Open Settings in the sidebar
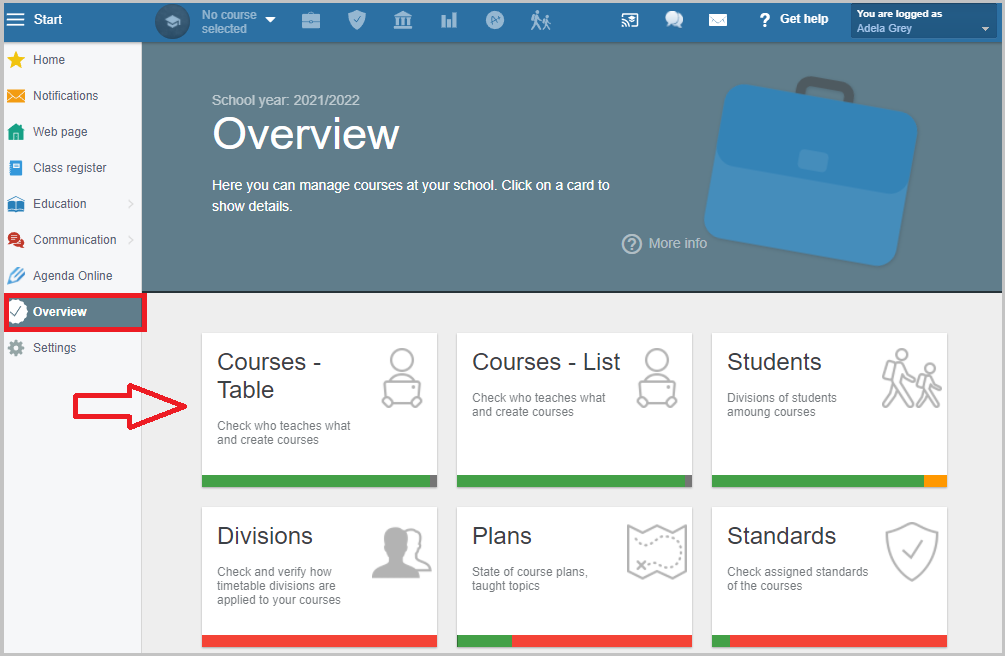This screenshot has width=1005, height=656. (72, 348)
